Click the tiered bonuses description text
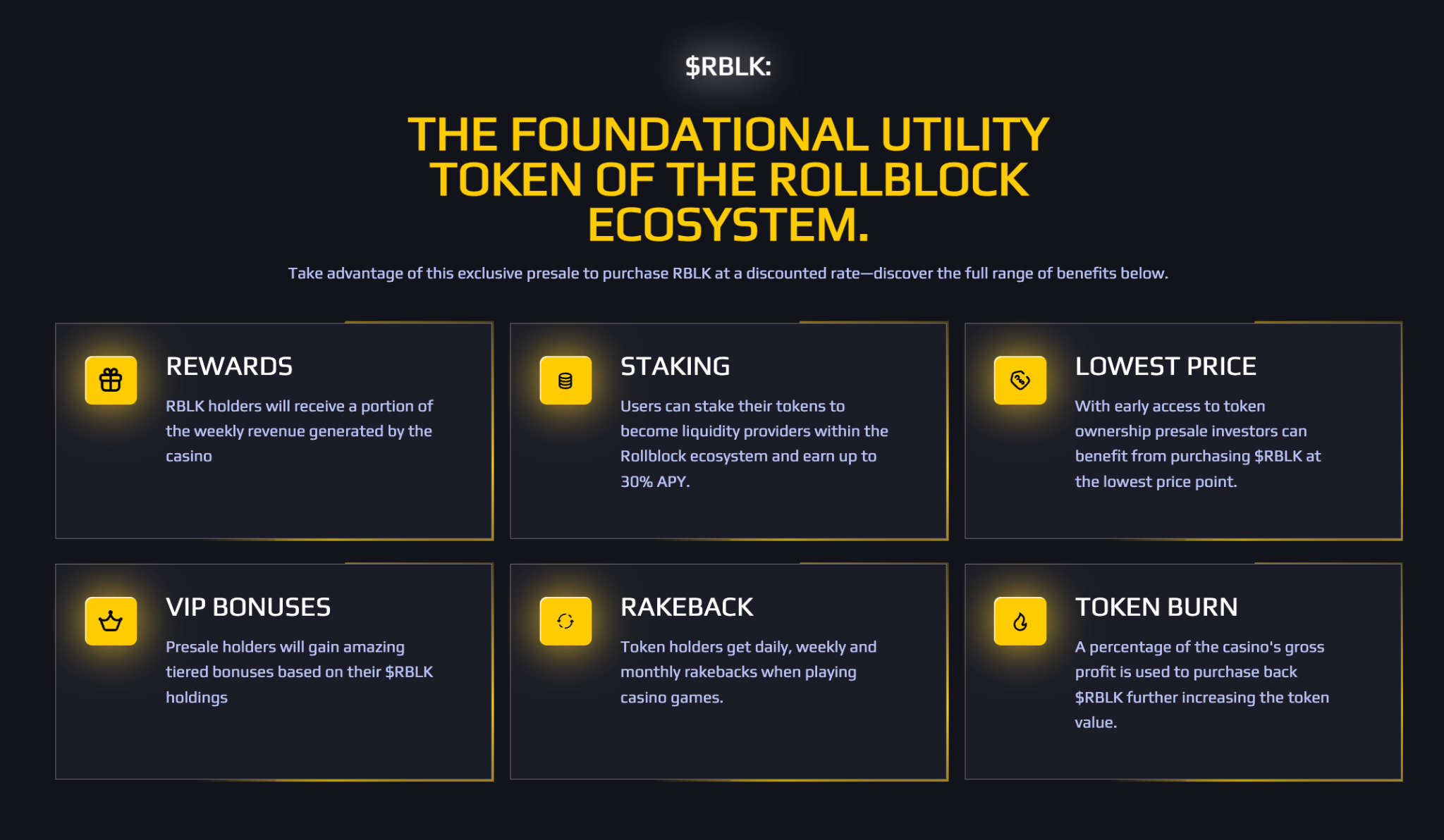 click(300, 672)
